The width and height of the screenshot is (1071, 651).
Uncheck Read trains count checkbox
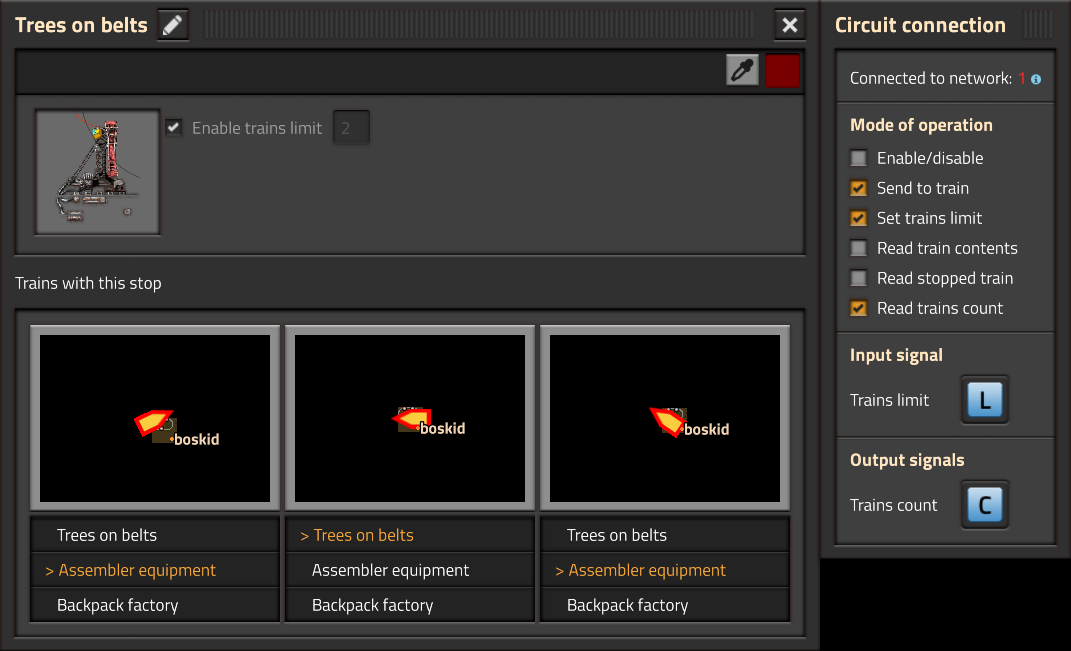click(858, 308)
